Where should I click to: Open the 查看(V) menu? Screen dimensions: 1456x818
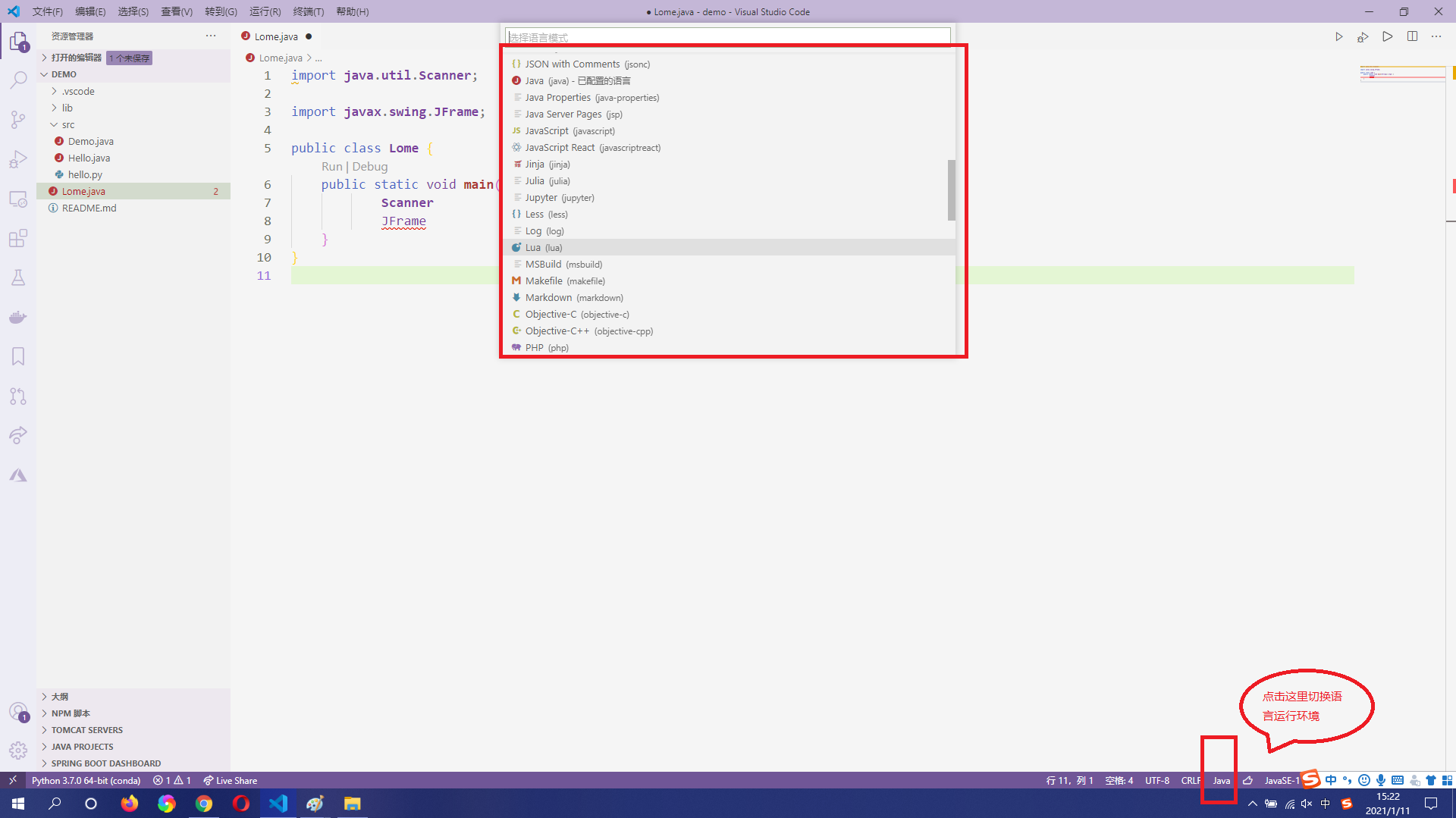pos(177,11)
